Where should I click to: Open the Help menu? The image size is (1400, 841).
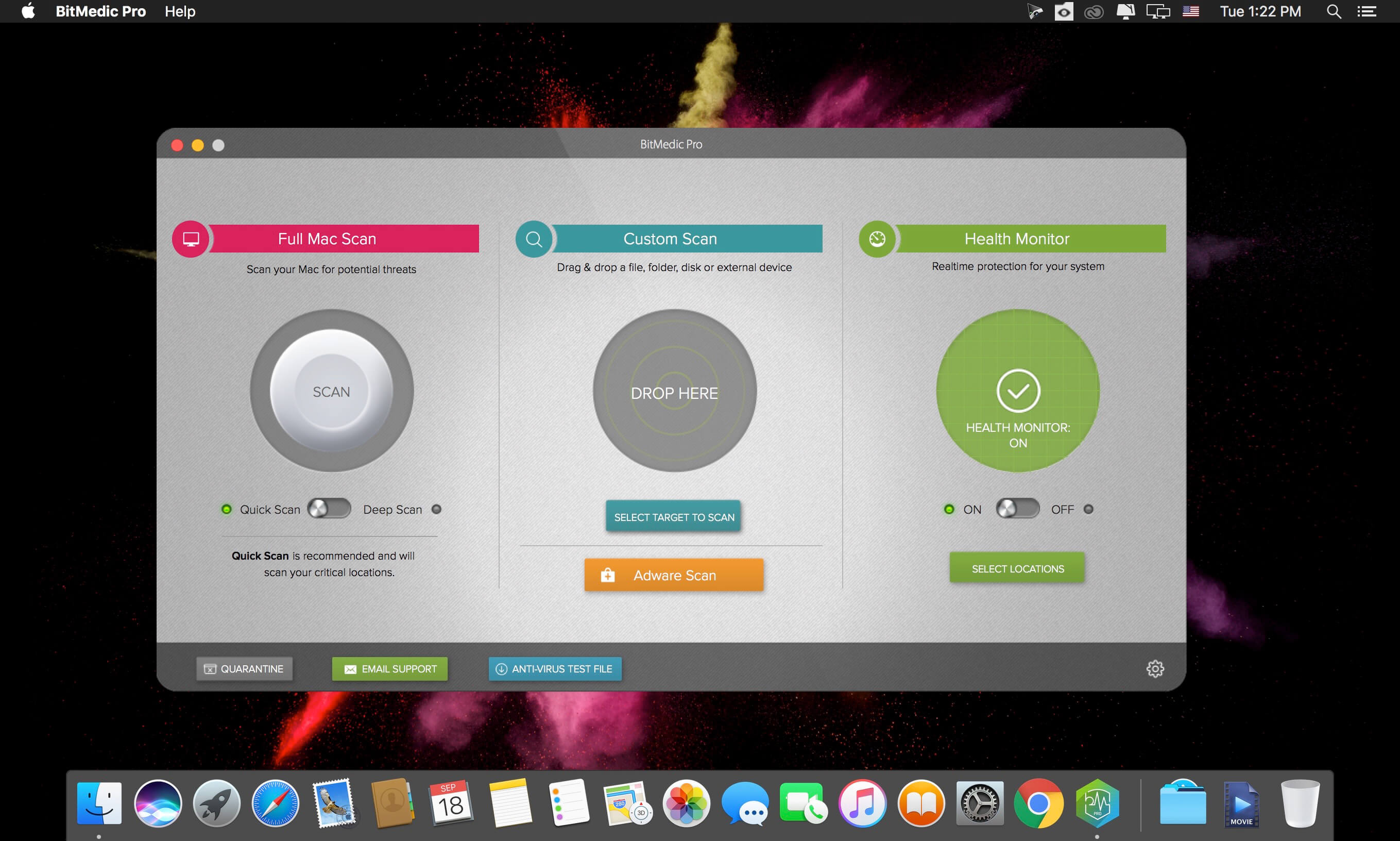point(180,11)
